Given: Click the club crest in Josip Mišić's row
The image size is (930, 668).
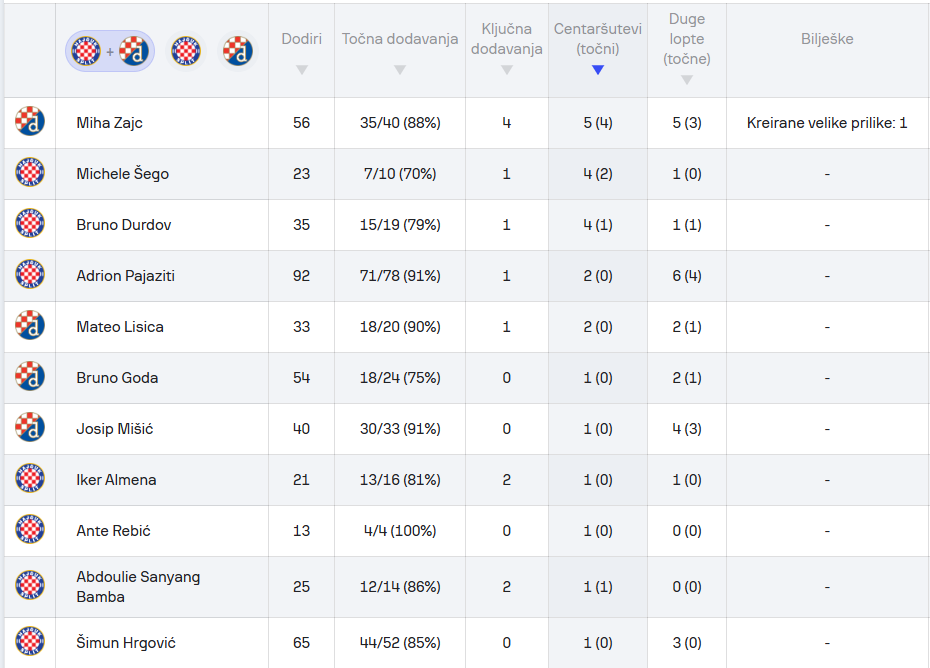Looking at the screenshot, I should point(30,428).
